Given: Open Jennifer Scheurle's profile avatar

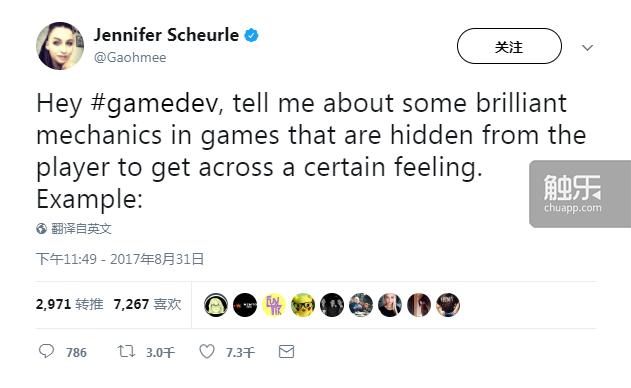Looking at the screenshot, I should 60,45.
